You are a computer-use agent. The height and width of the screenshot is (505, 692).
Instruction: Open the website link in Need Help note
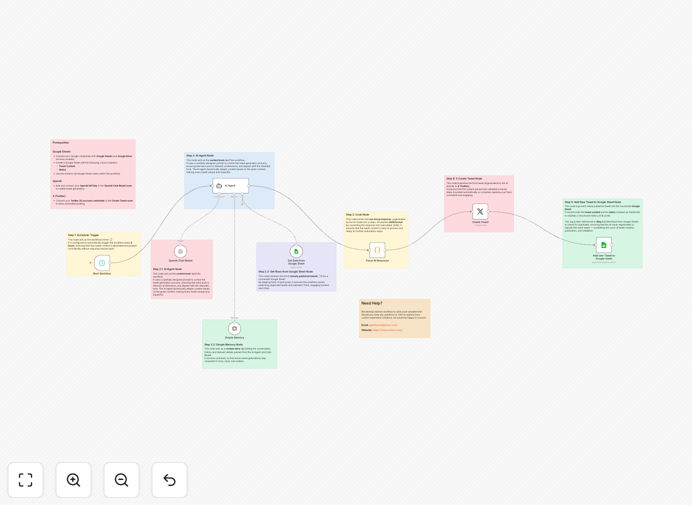[x=387, y=330]
